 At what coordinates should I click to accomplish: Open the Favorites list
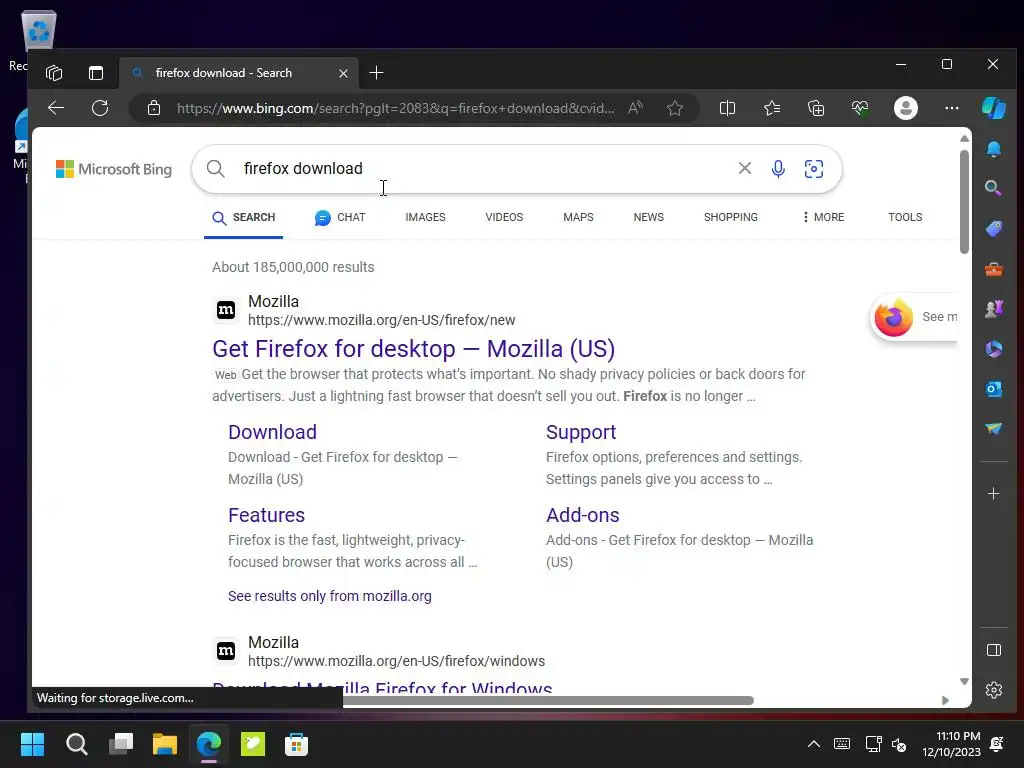(772, 108)
